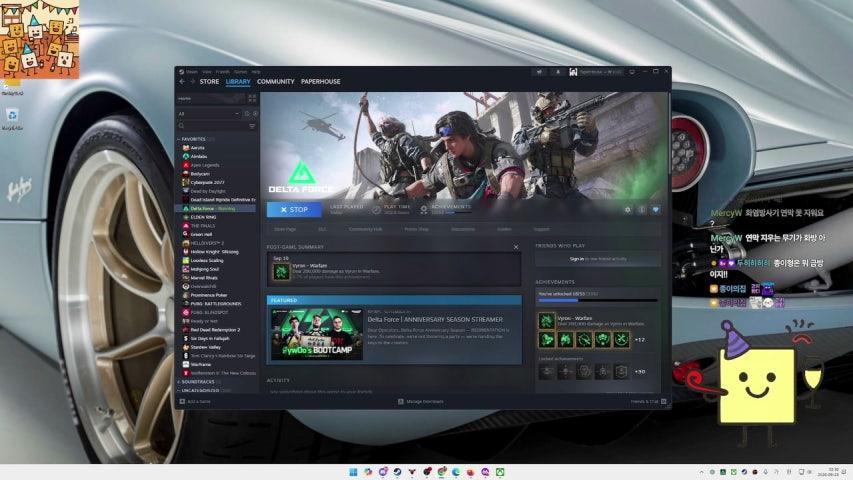
Task: Click the ready-to-play filter icon in the sidebar
Action: [255, 114]
